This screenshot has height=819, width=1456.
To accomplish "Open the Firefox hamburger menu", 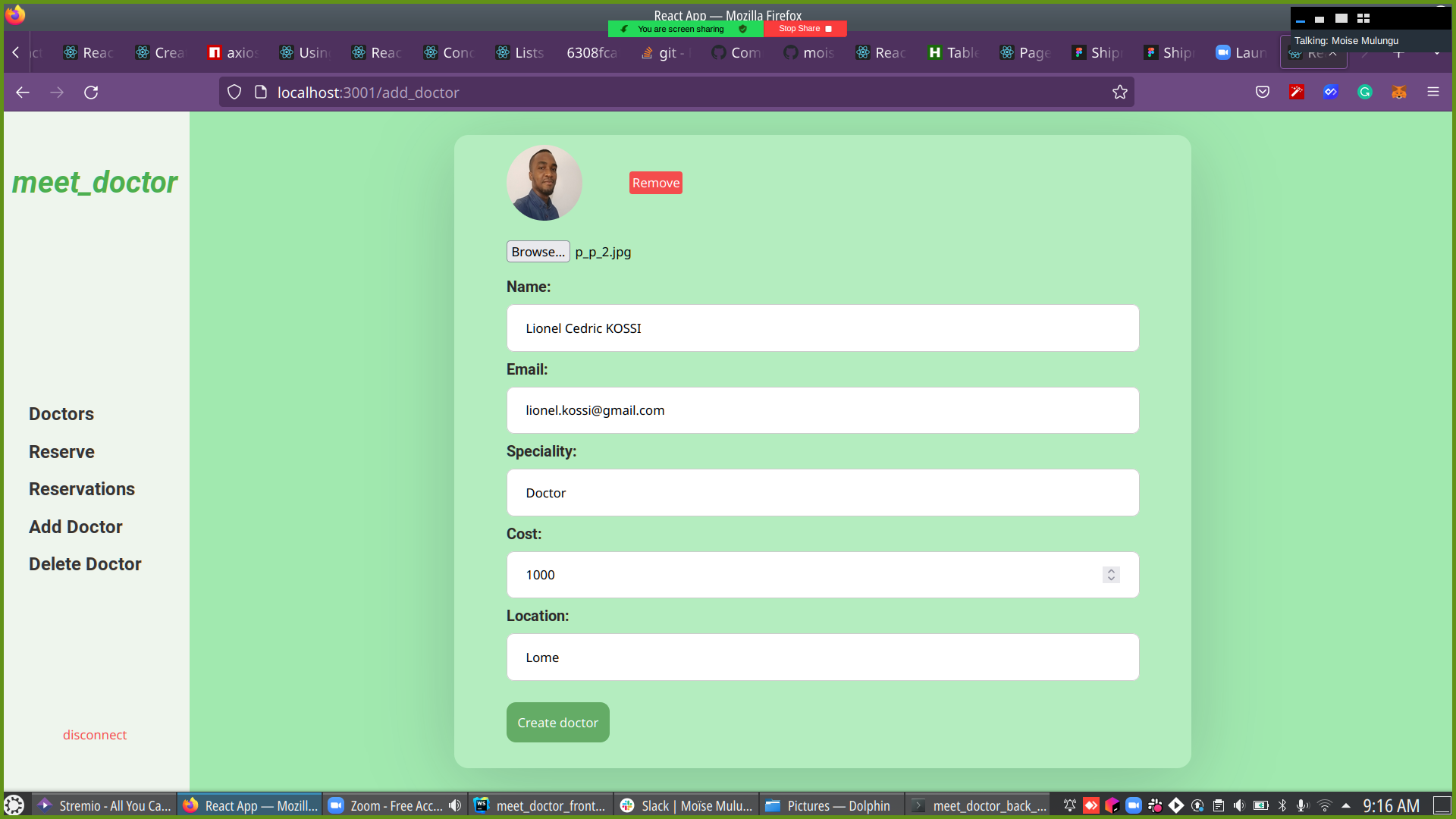I will (1433, 93).
